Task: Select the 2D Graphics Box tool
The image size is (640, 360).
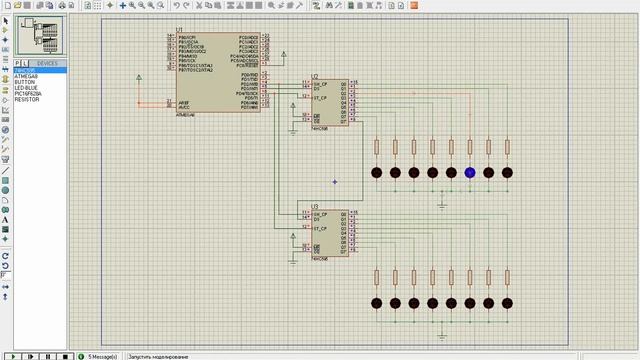Action: pyautogui.click(x=5, y=180)
